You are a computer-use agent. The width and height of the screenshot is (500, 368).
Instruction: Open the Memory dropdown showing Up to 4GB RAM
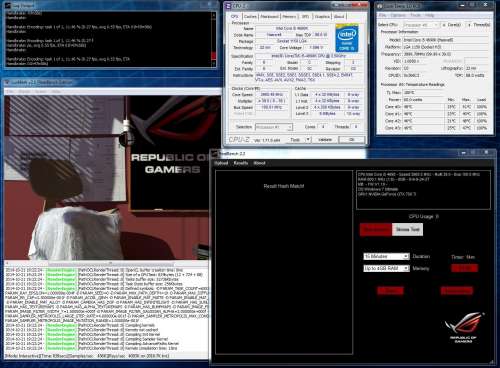[x=386, y=268]
